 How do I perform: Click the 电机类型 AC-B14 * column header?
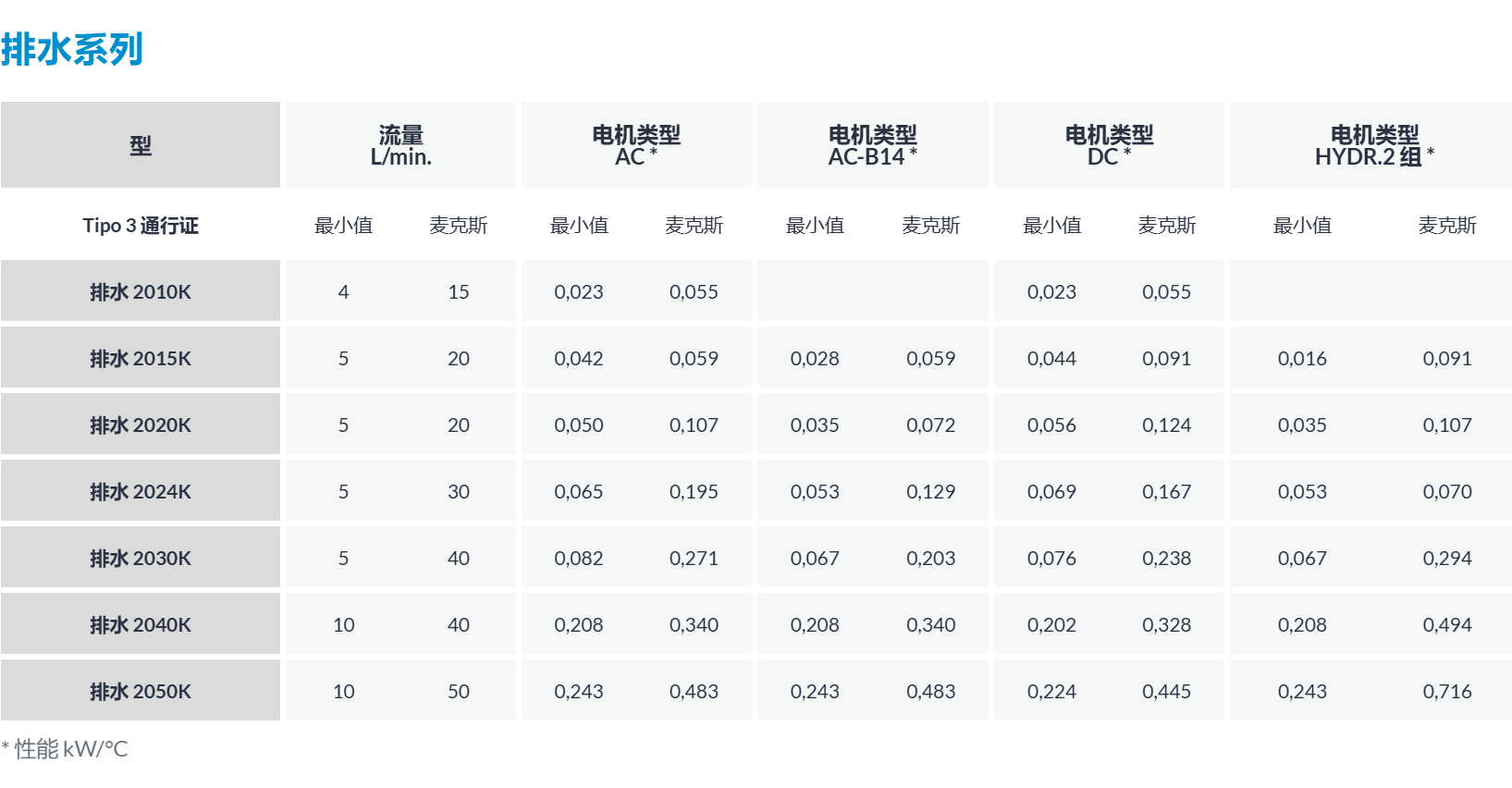[873, 145]
